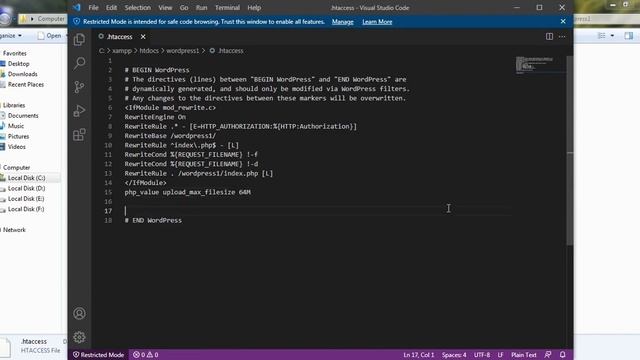Open the Edit menu

click(x=111, y=7)
